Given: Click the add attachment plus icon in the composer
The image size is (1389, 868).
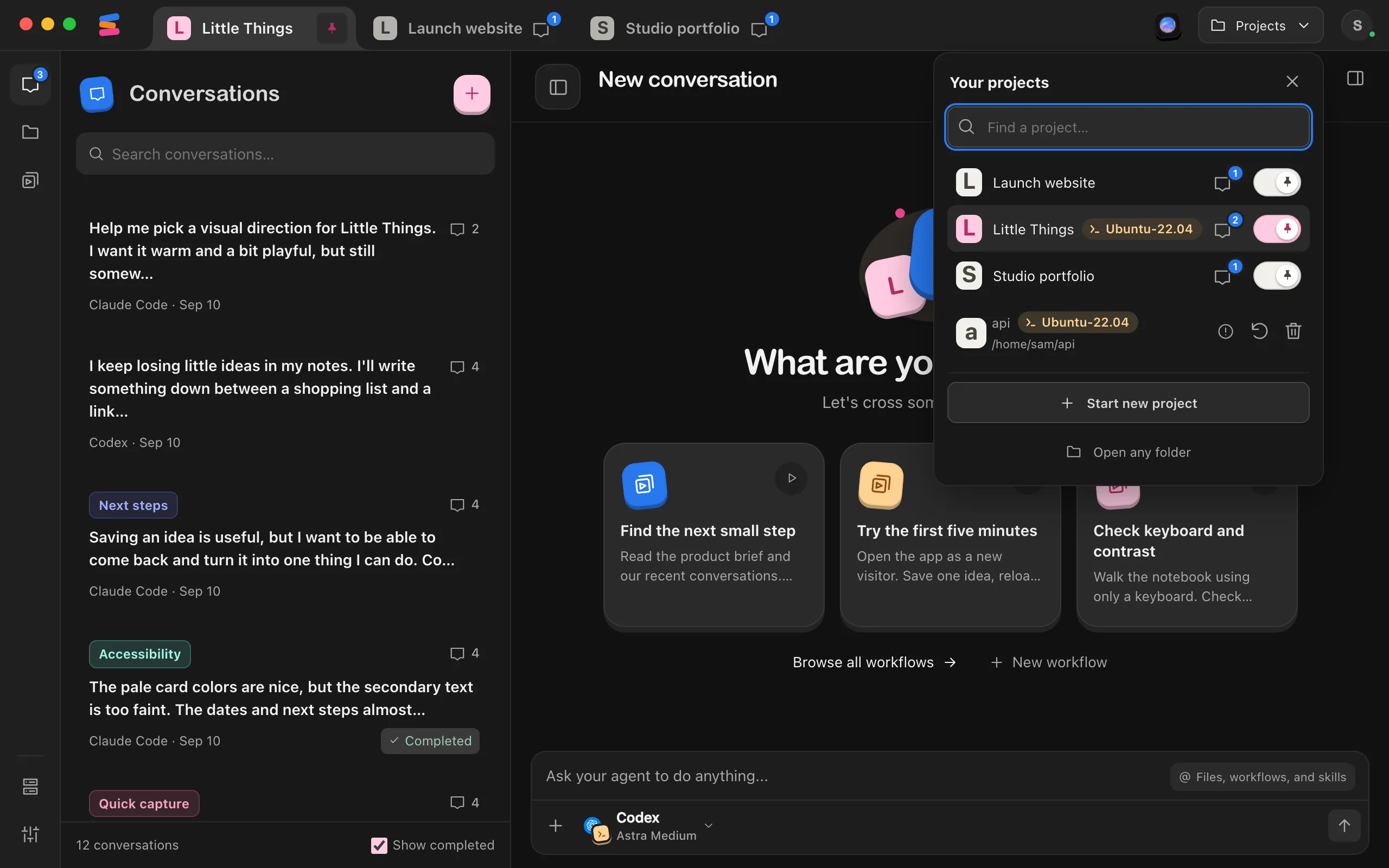Looking at the screenshot, I should point(556,826).
